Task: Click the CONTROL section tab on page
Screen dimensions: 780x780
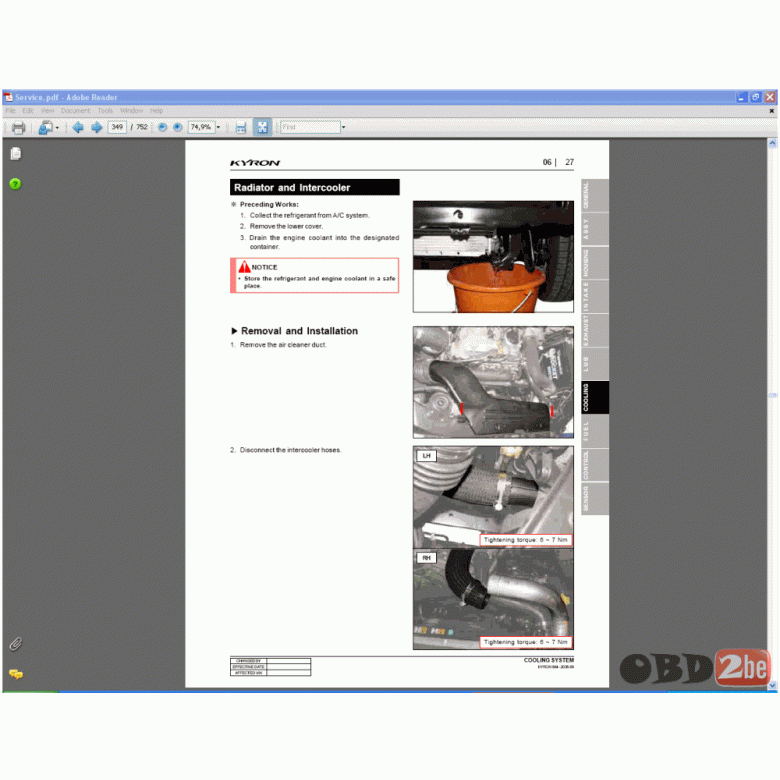Action: coord(595,465)
